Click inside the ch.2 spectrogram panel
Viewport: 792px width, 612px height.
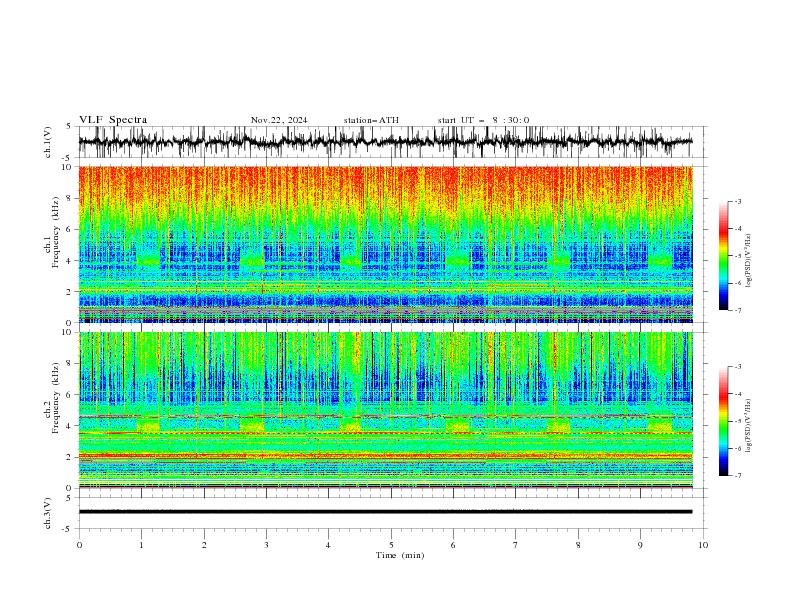[385, 410]
